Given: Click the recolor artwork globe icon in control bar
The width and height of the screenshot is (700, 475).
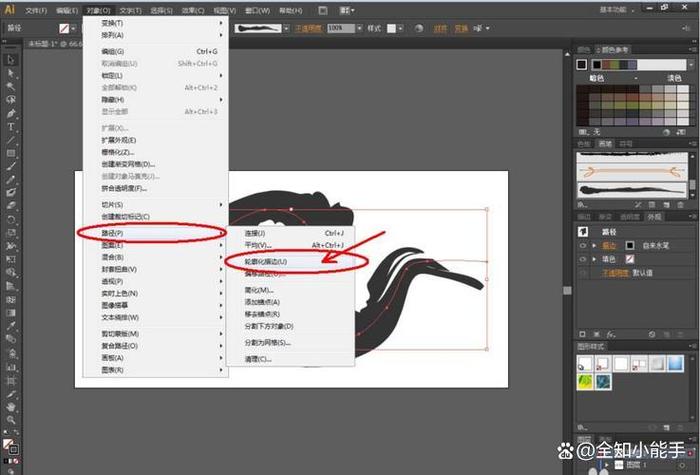Looking at the screenshot, I should (419, 28).
